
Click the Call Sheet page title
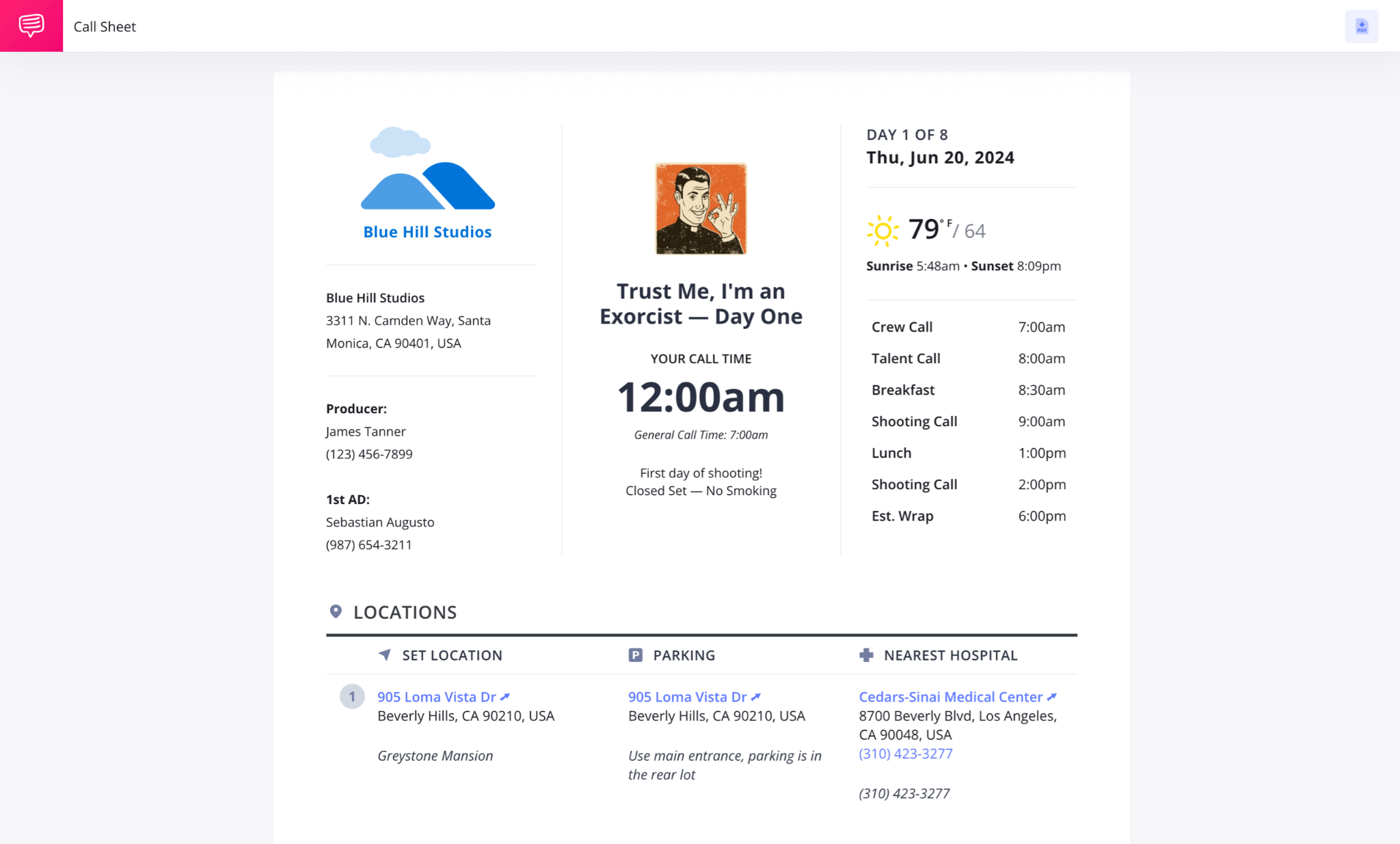coord(105,27)
